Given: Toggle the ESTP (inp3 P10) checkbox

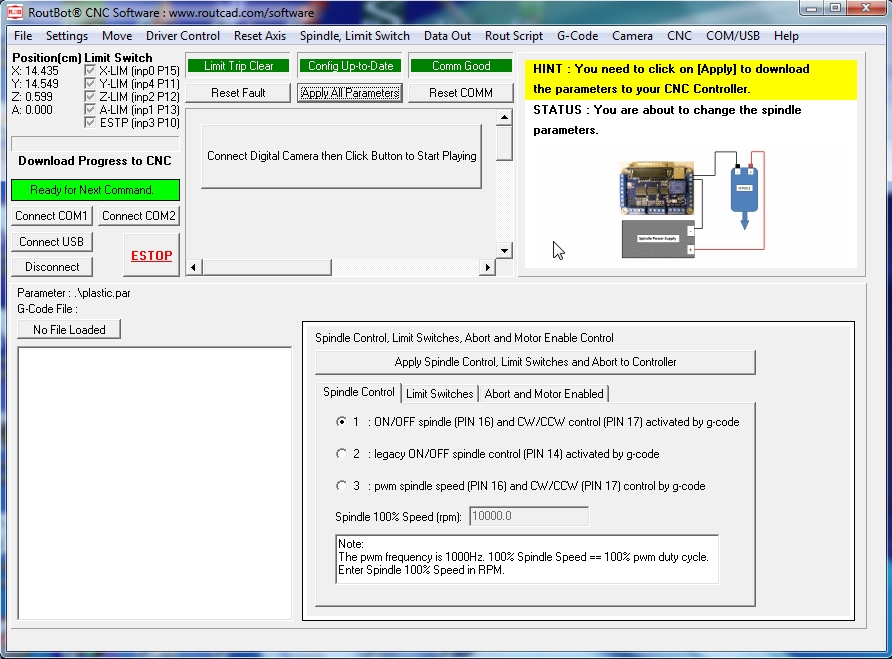Looking at the screenshot, I should tap(89, 122).
